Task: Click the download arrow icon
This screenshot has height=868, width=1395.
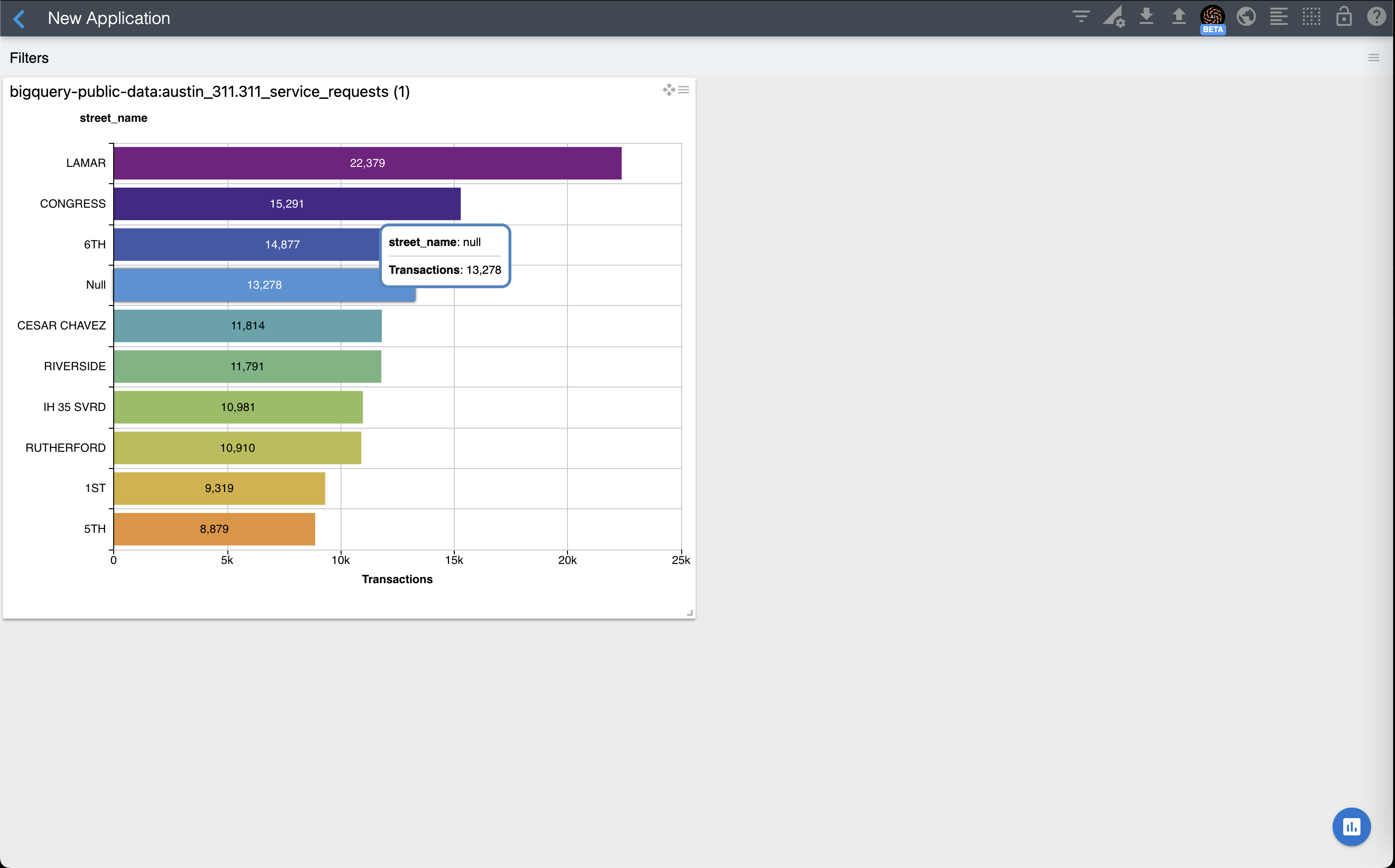Action: click(x=1147, y=16)
